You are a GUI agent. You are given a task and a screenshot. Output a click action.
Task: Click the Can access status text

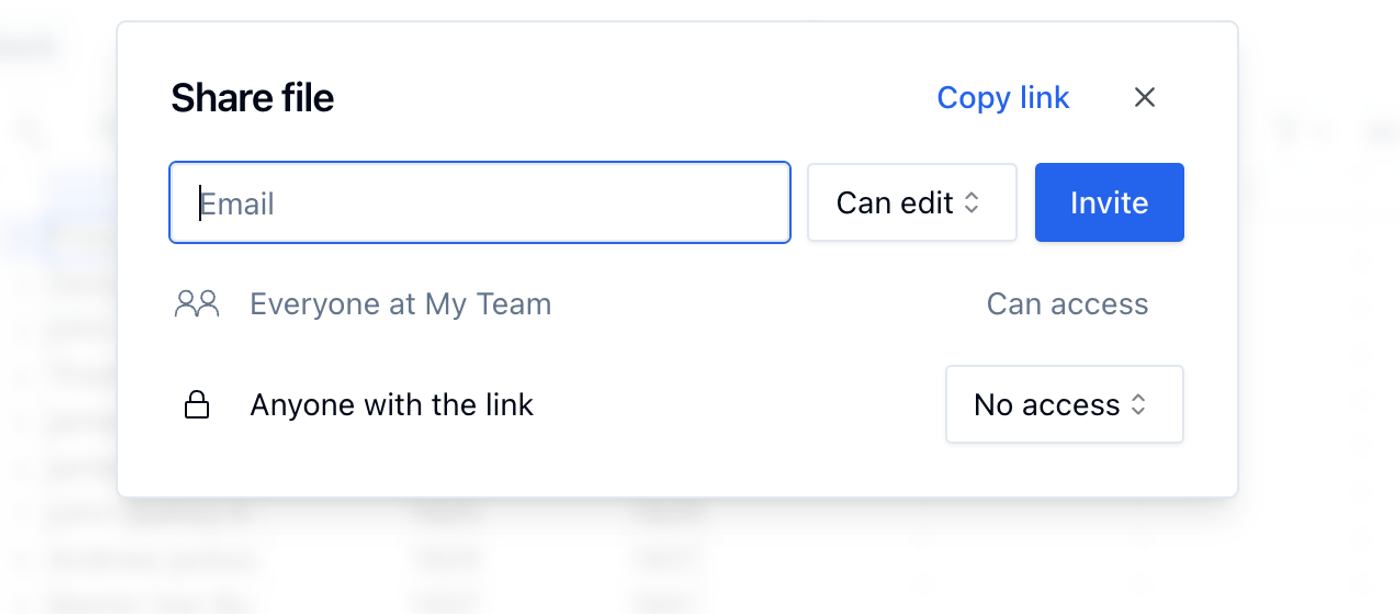pos(1067,304)
